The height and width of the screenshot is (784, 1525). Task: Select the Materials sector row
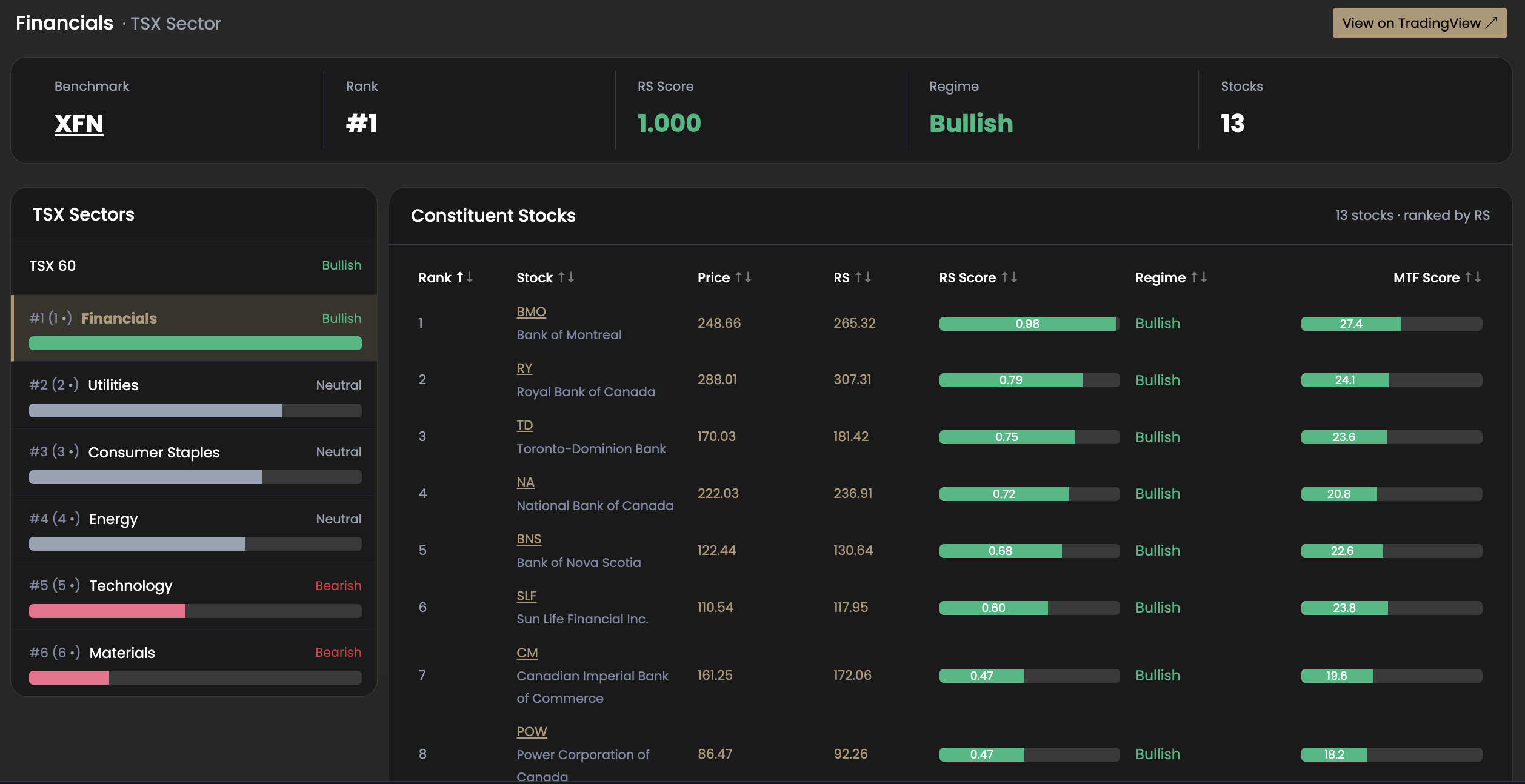click(x=195, y=663)
